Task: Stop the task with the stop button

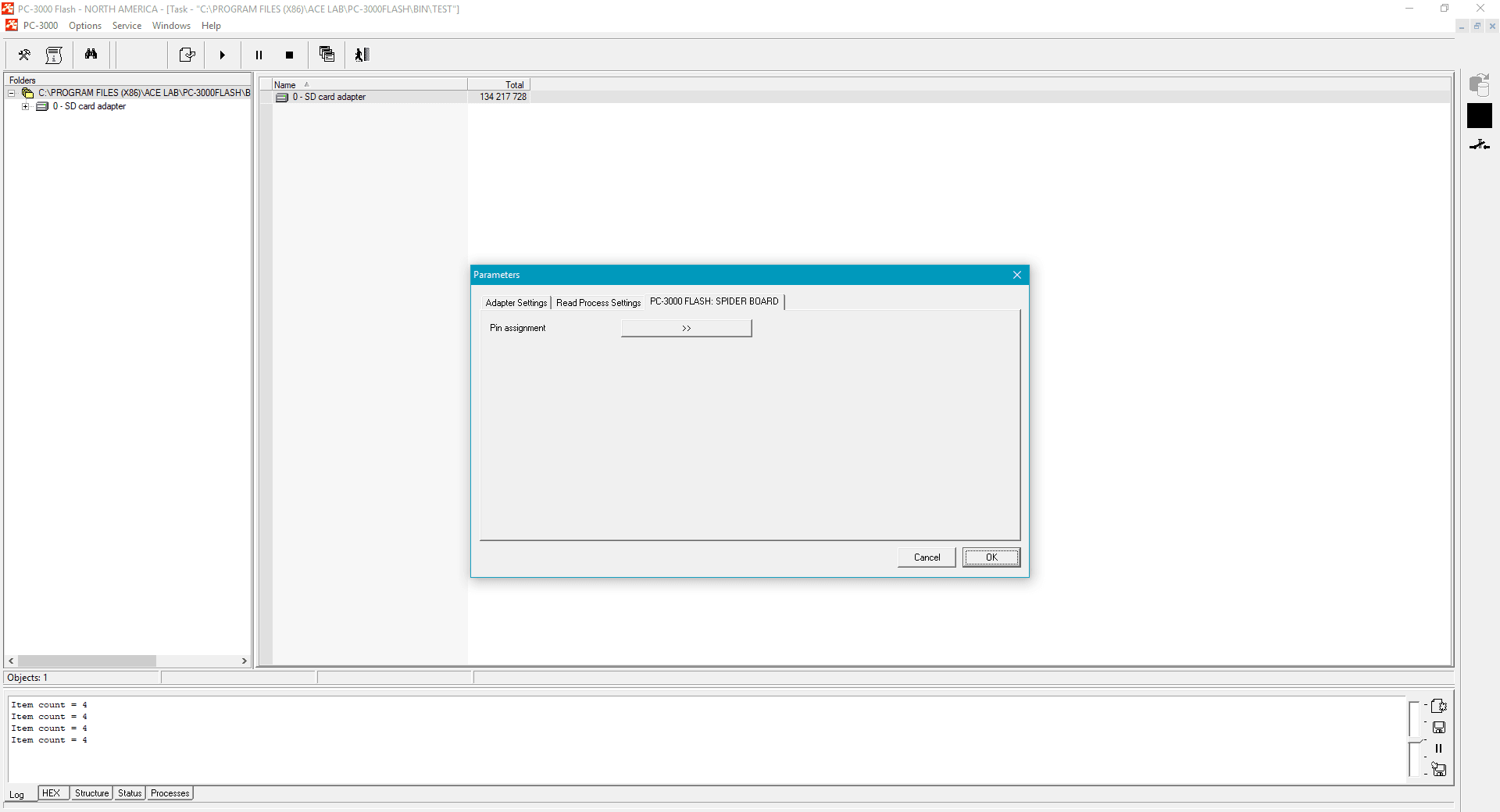Action: tap(290, 55)
